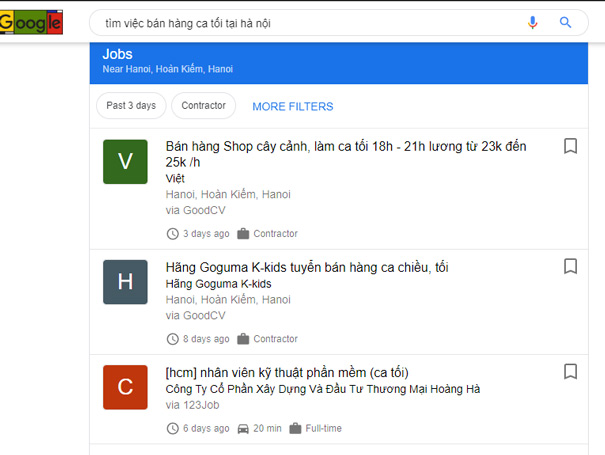Click the orange C company logo

(125, 387)
